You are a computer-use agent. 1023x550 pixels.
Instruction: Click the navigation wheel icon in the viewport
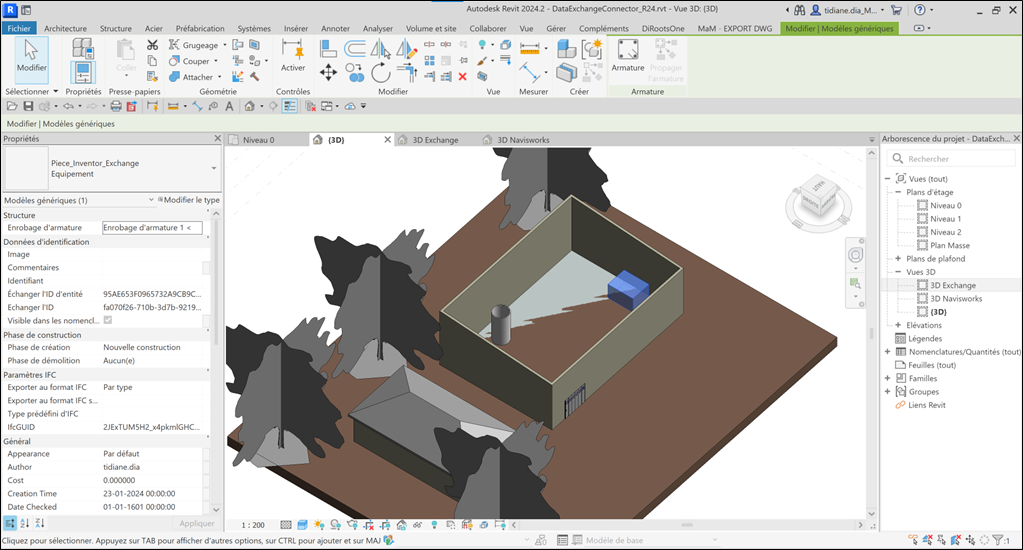pyautogui.click(x=855, y=254)
